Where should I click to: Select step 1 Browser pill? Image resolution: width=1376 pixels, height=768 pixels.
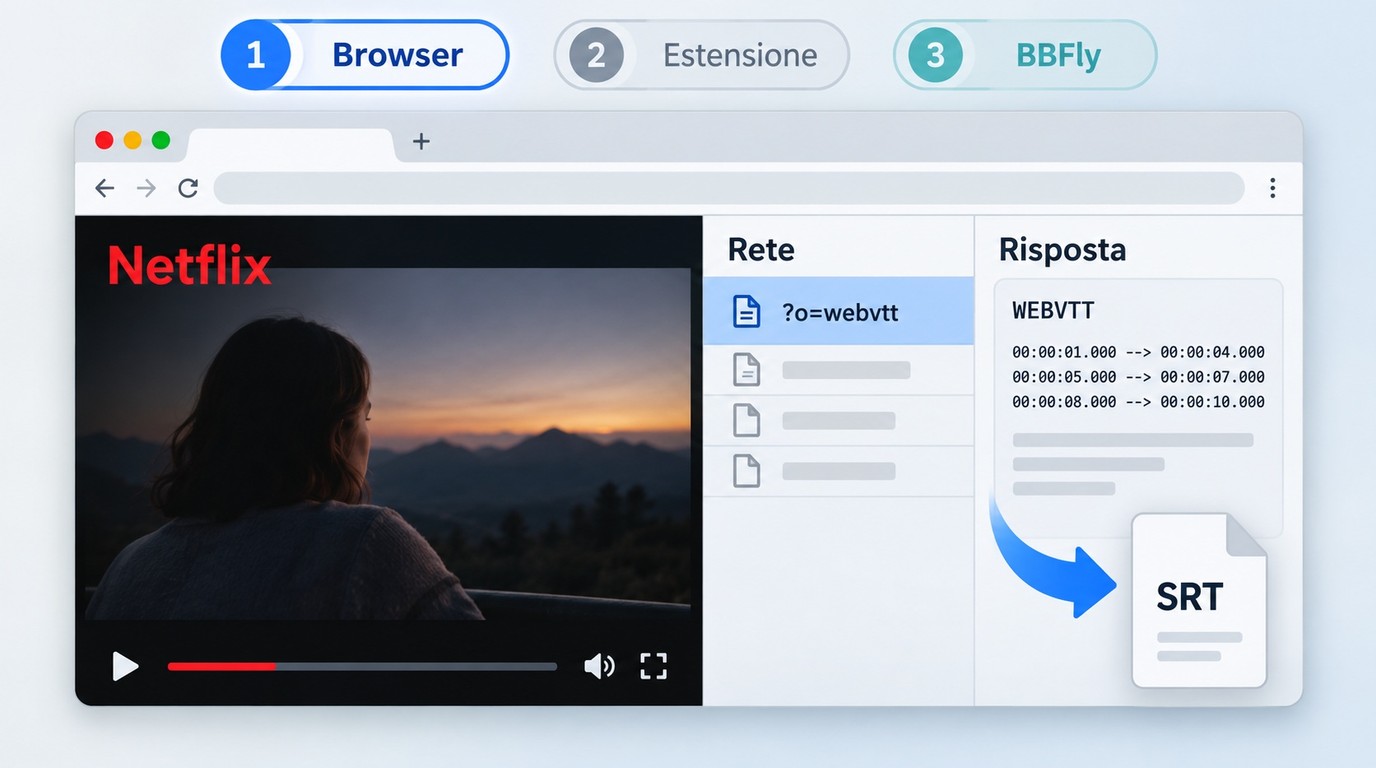365,54
